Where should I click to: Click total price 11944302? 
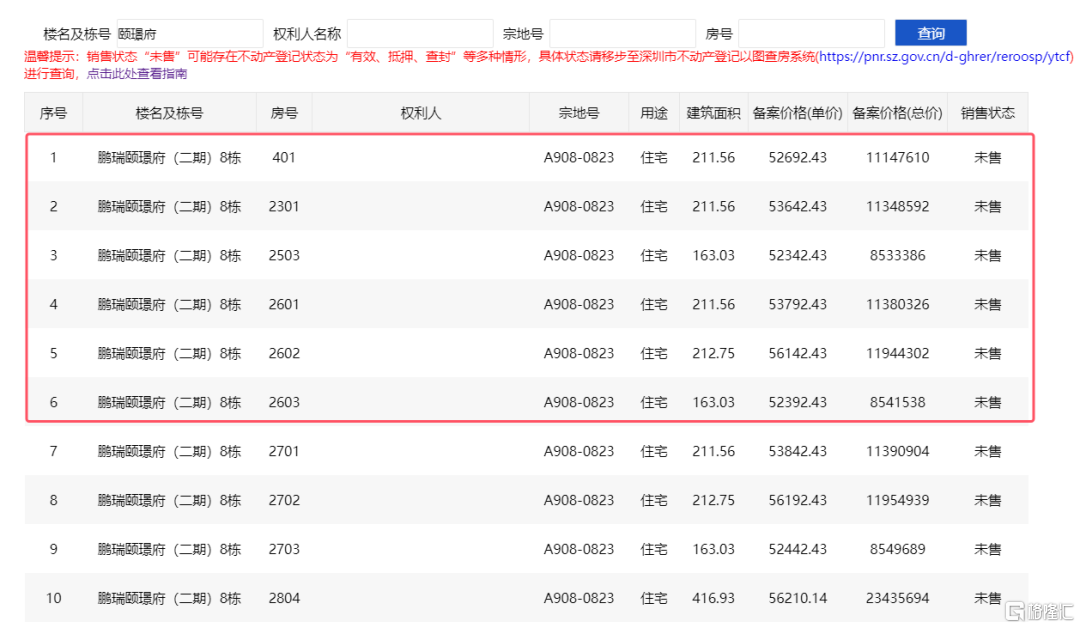897,353
